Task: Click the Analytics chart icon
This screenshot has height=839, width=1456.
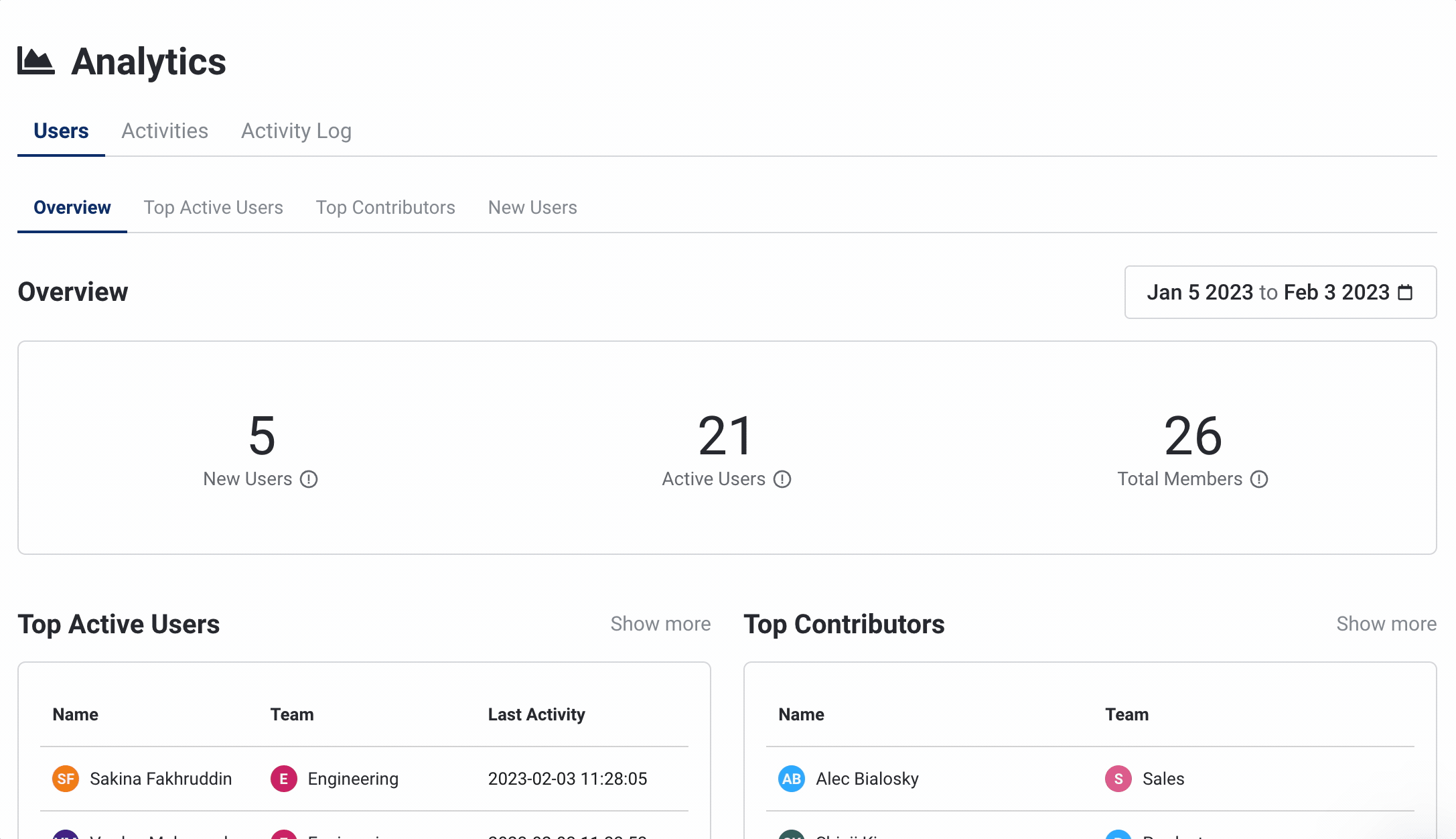Action: click(x=35, y=61)
